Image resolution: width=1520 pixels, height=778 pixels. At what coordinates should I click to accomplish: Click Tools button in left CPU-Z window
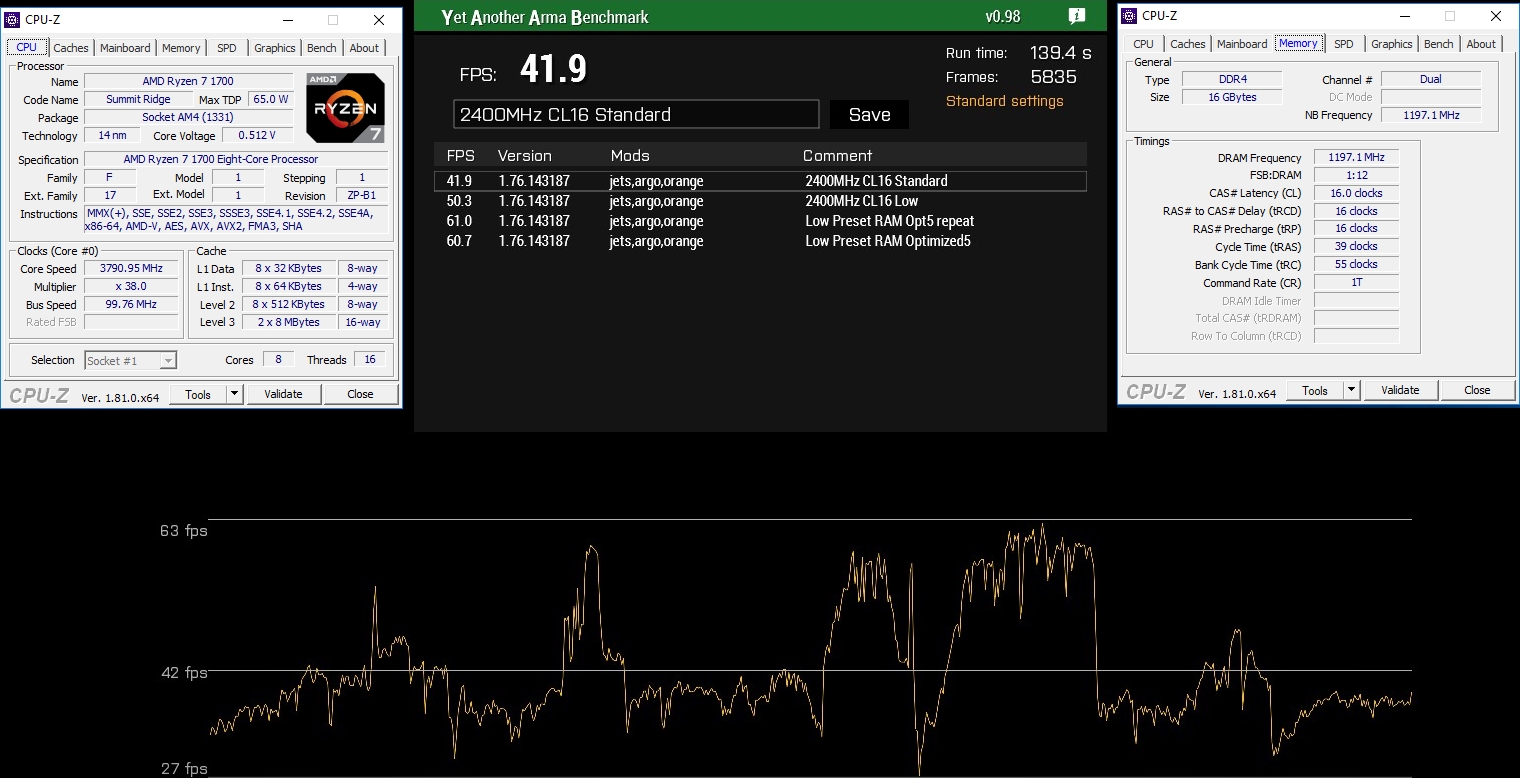pos(198,394)
